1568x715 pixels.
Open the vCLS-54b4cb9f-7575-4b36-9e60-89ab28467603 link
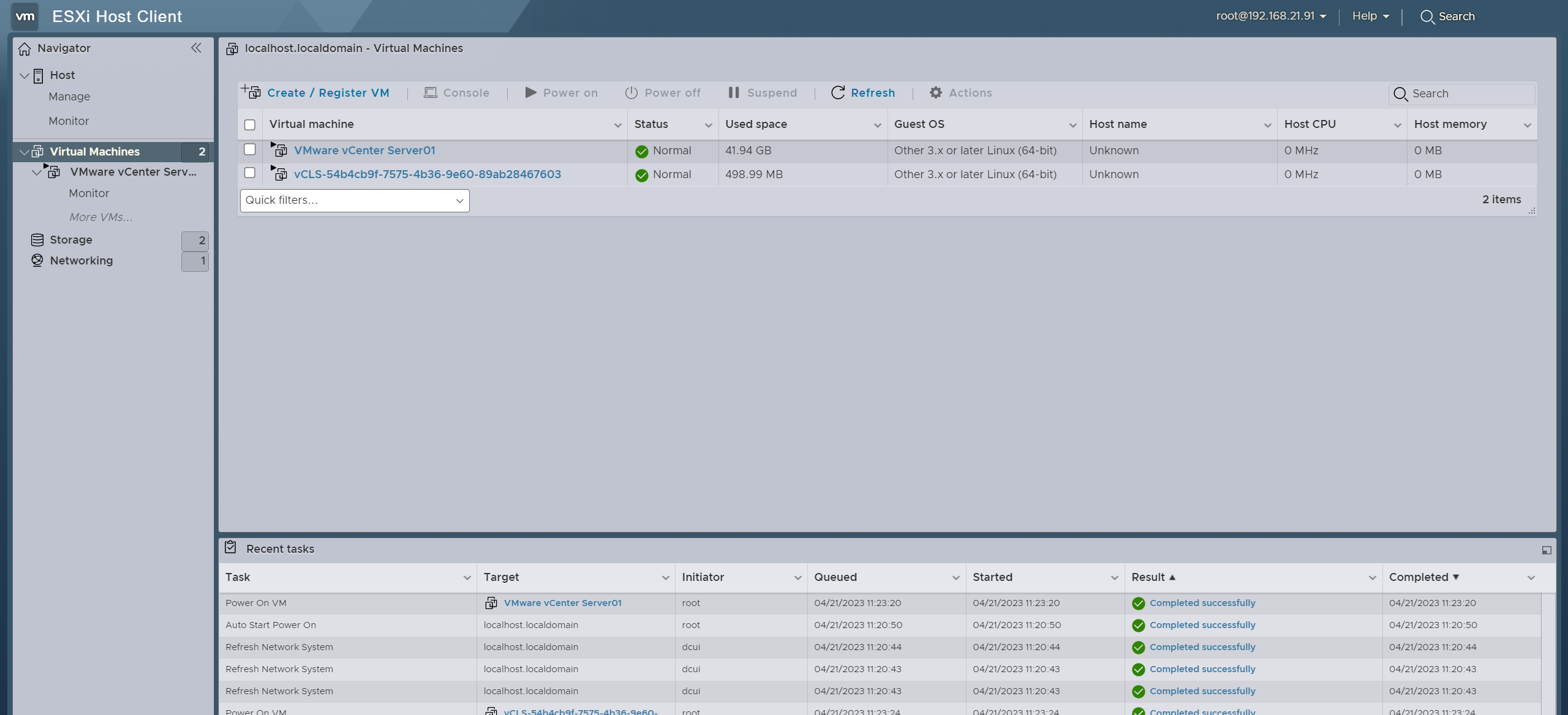coord(428,174)
